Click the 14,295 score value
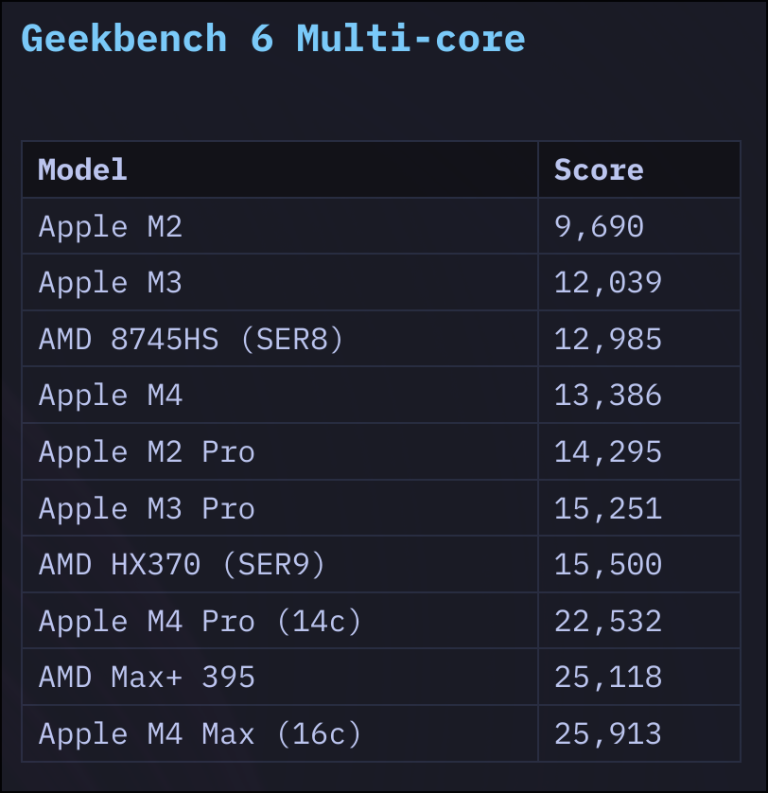Image resolution: width=768 pixels, height=793 pixels. click(x=608, y=452)
